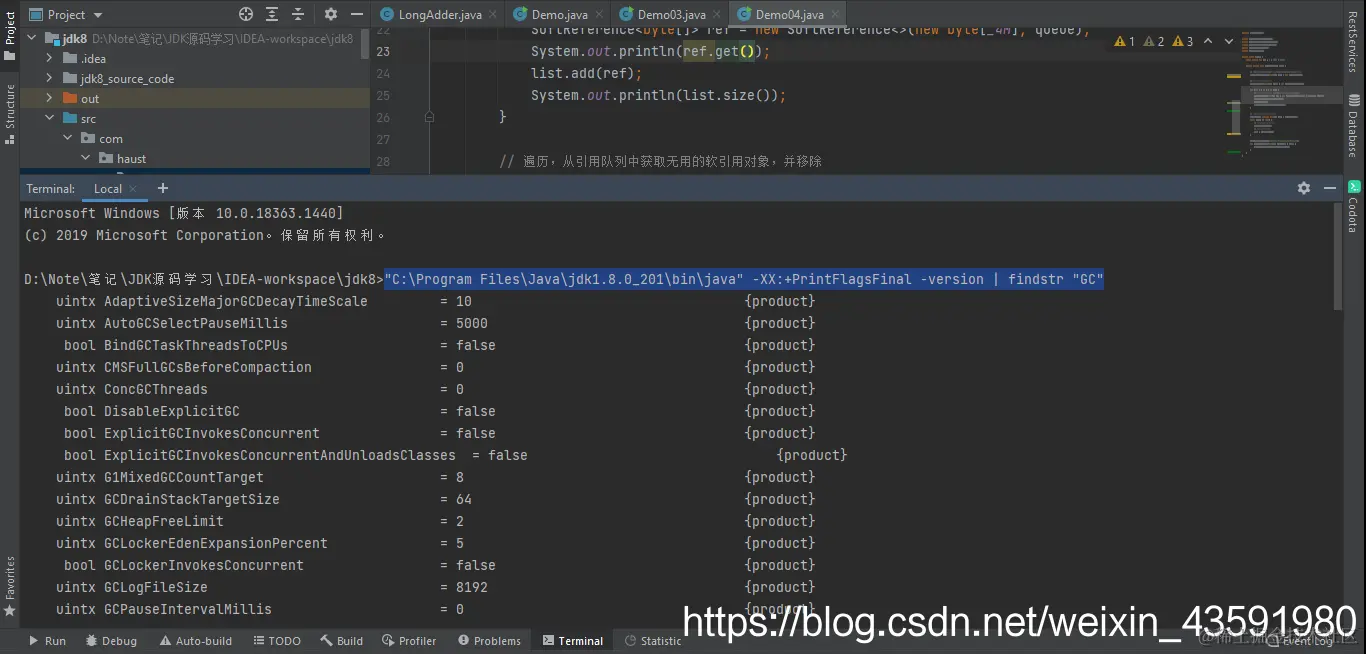Open the Auto-build tool window
This screenshot has height=654, width=1366.
pos(195,641)
